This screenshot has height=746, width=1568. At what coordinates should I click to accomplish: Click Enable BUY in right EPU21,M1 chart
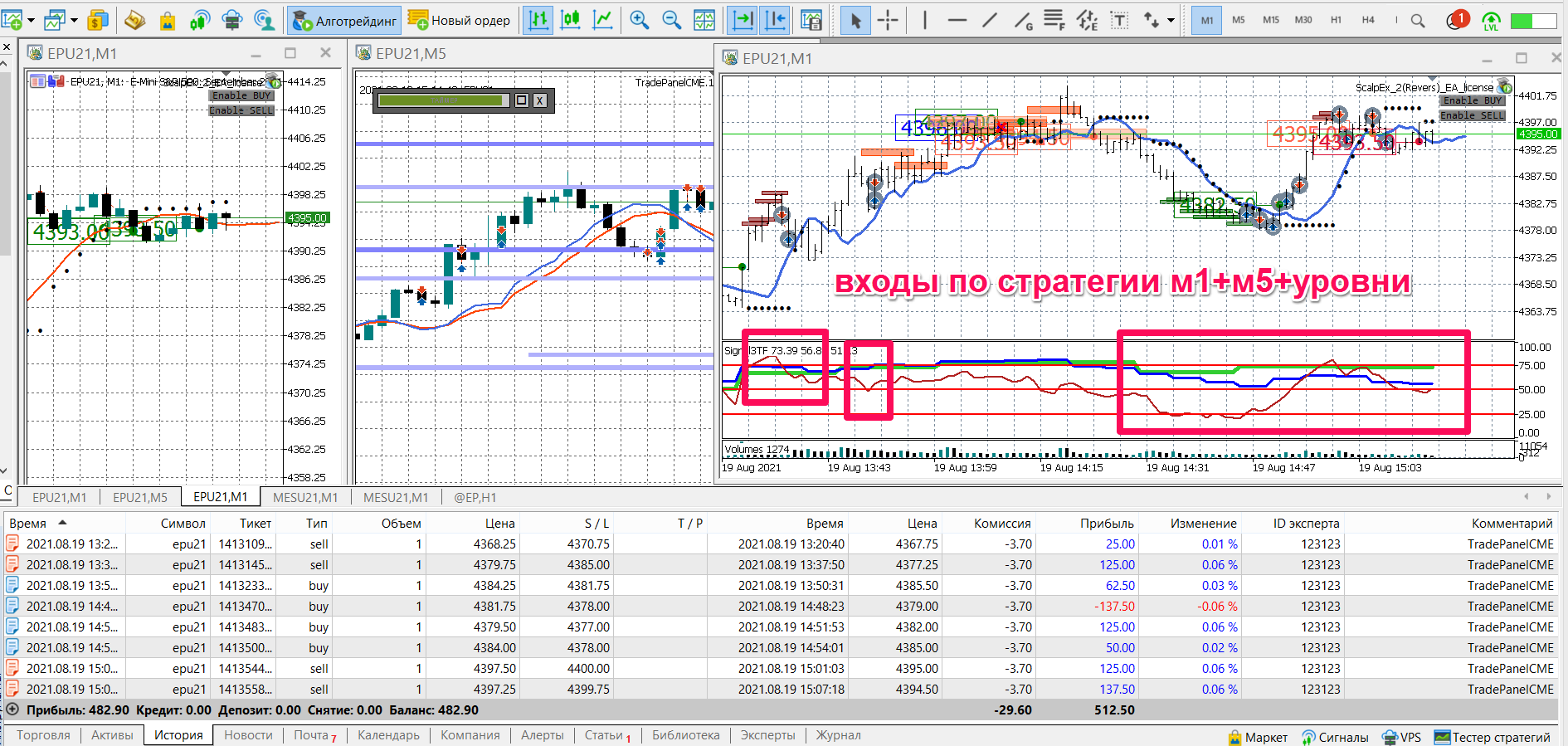[x=1473, y=100]
